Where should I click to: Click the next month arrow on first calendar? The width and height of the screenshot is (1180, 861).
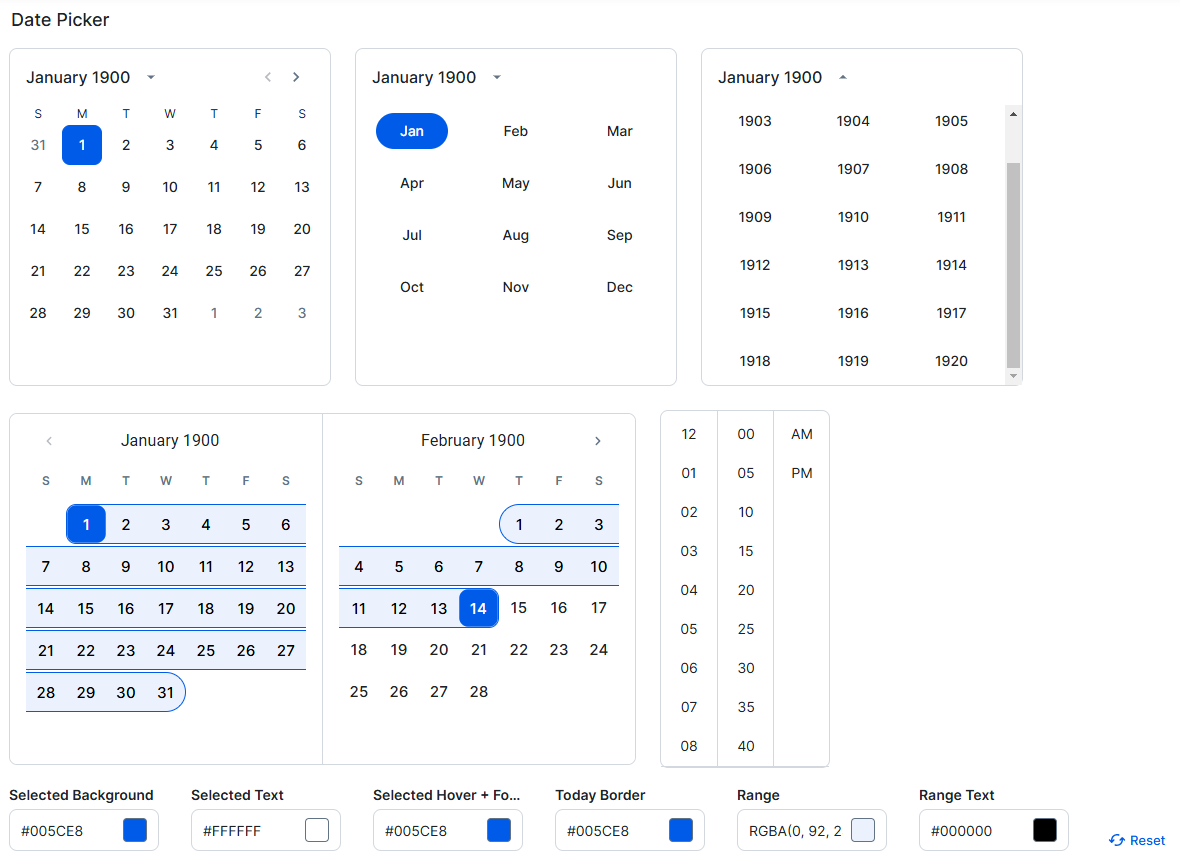coord(296,76)
